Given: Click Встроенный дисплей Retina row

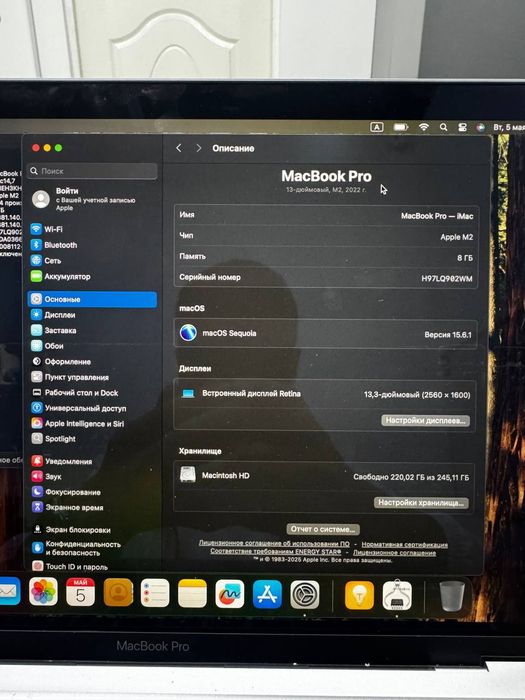Looking at the screenshot, I should click(324, 394).
